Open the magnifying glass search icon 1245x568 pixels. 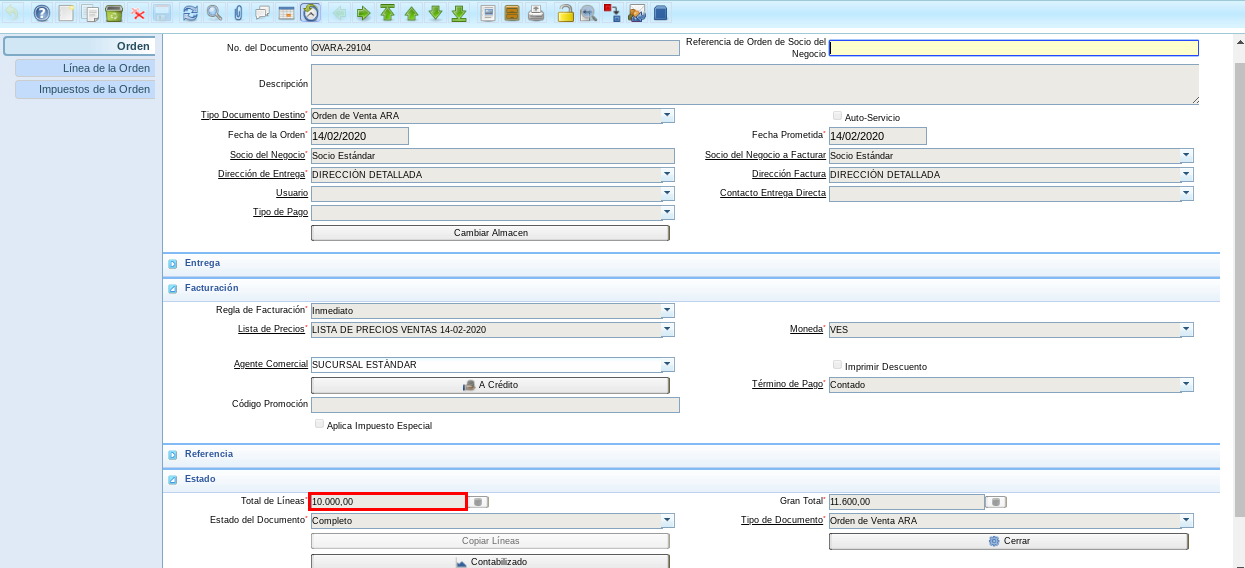coord(214,13)
